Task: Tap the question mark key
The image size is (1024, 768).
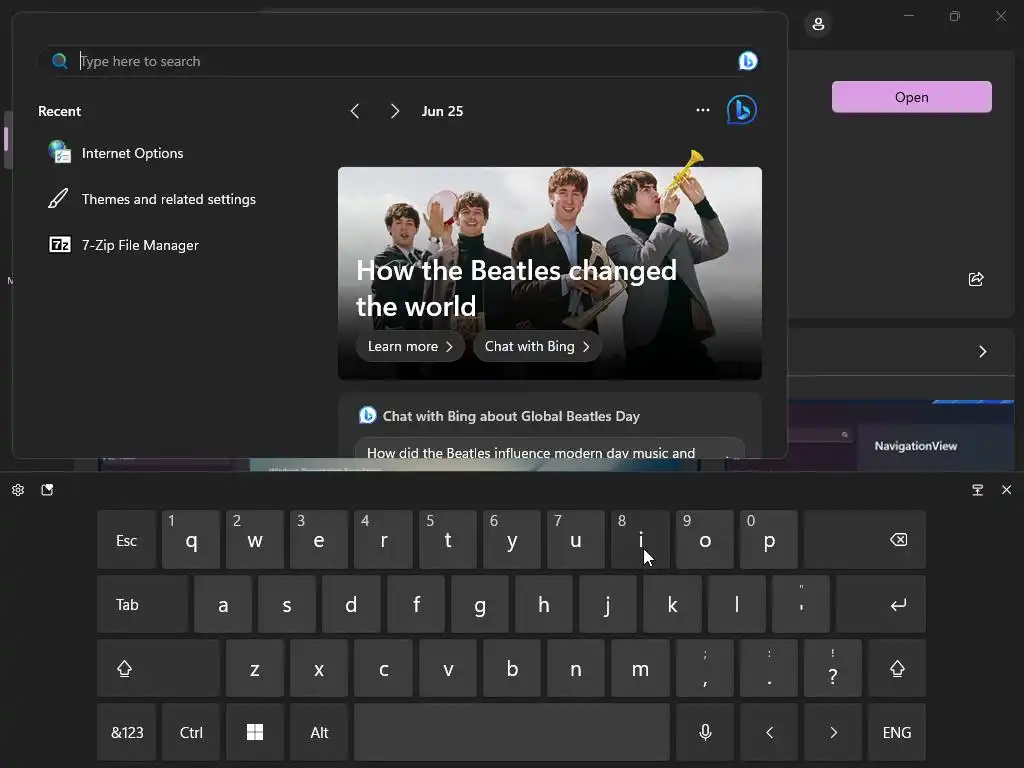Action: click(x=833, y=668)
